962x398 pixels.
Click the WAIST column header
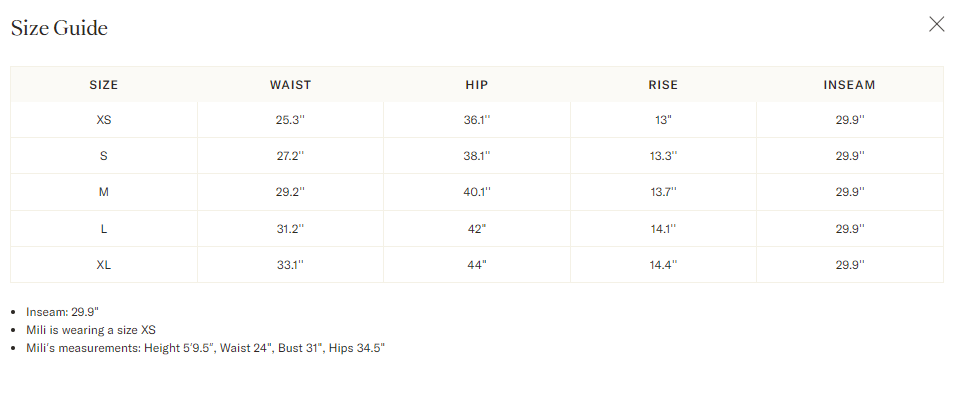point(290,85)
